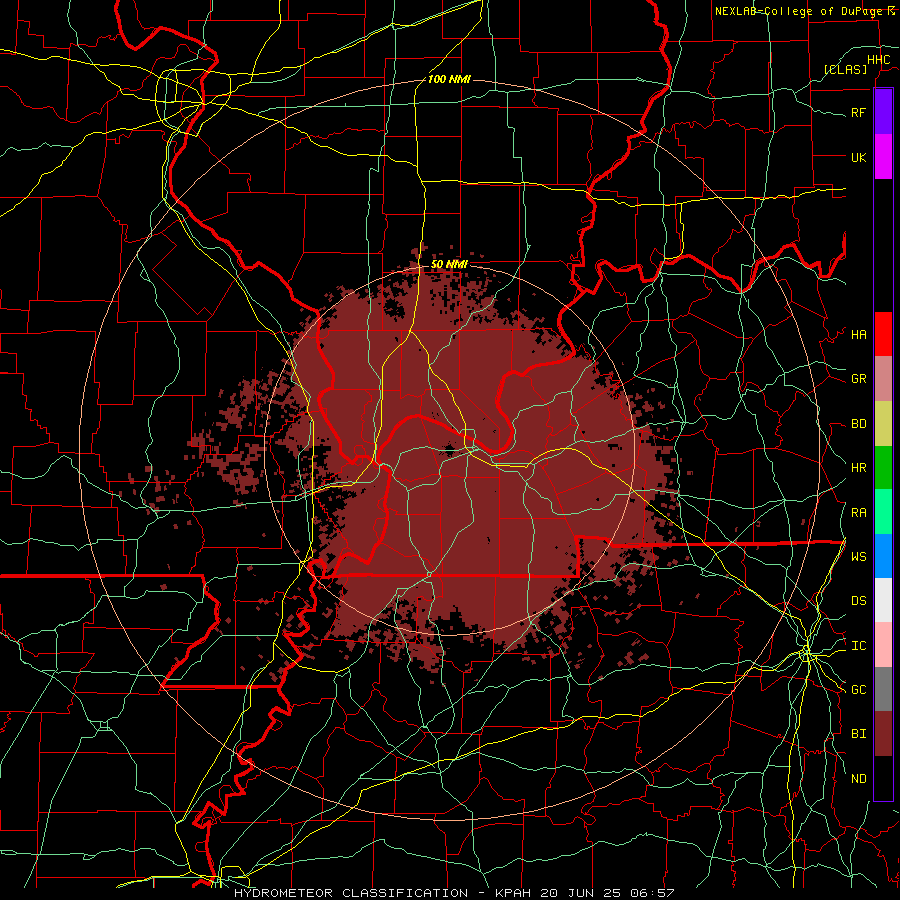Click the HR legend label

858,468
